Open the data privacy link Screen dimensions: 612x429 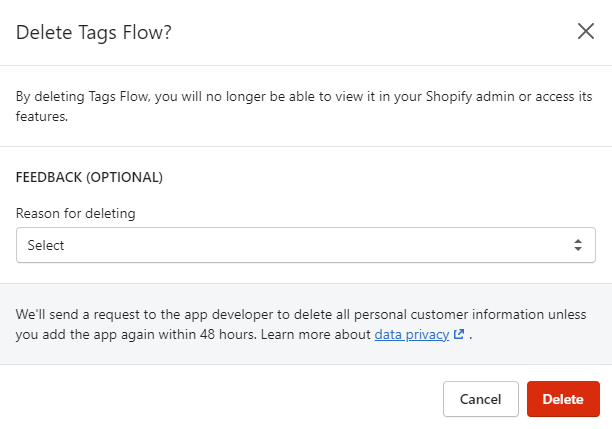coord(411,335)
